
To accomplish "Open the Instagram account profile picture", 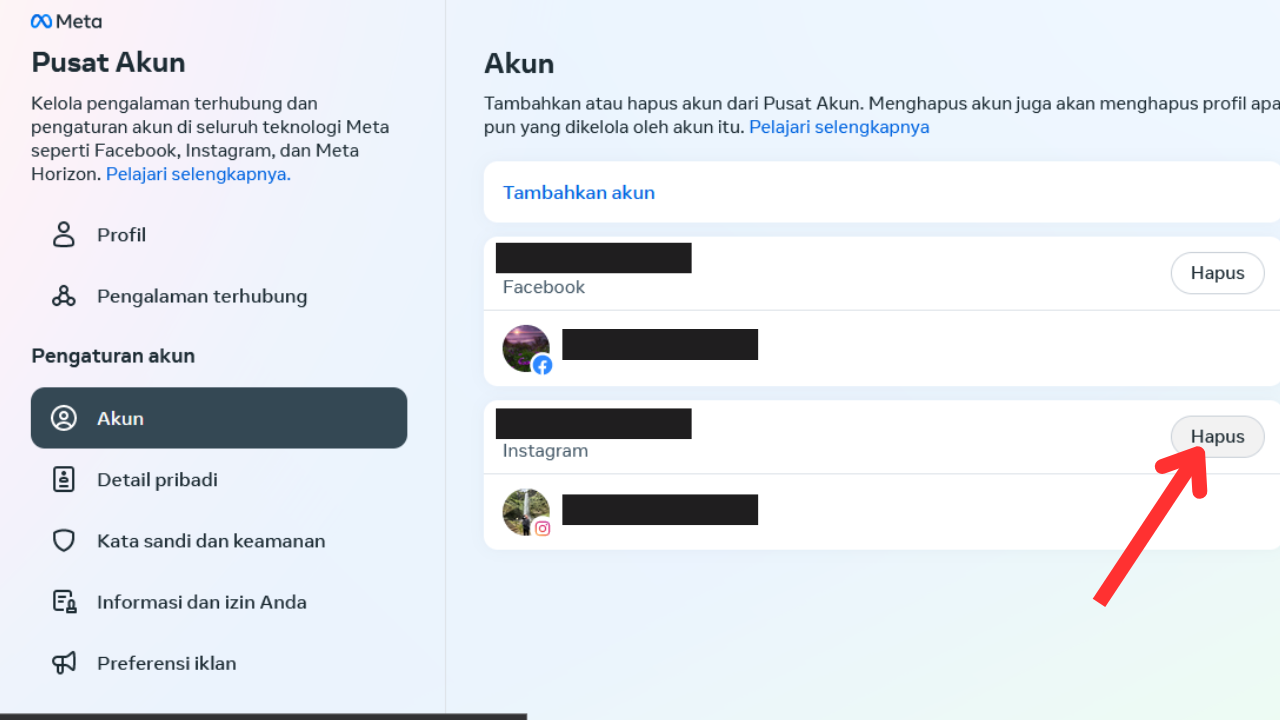I will [527, 512].
